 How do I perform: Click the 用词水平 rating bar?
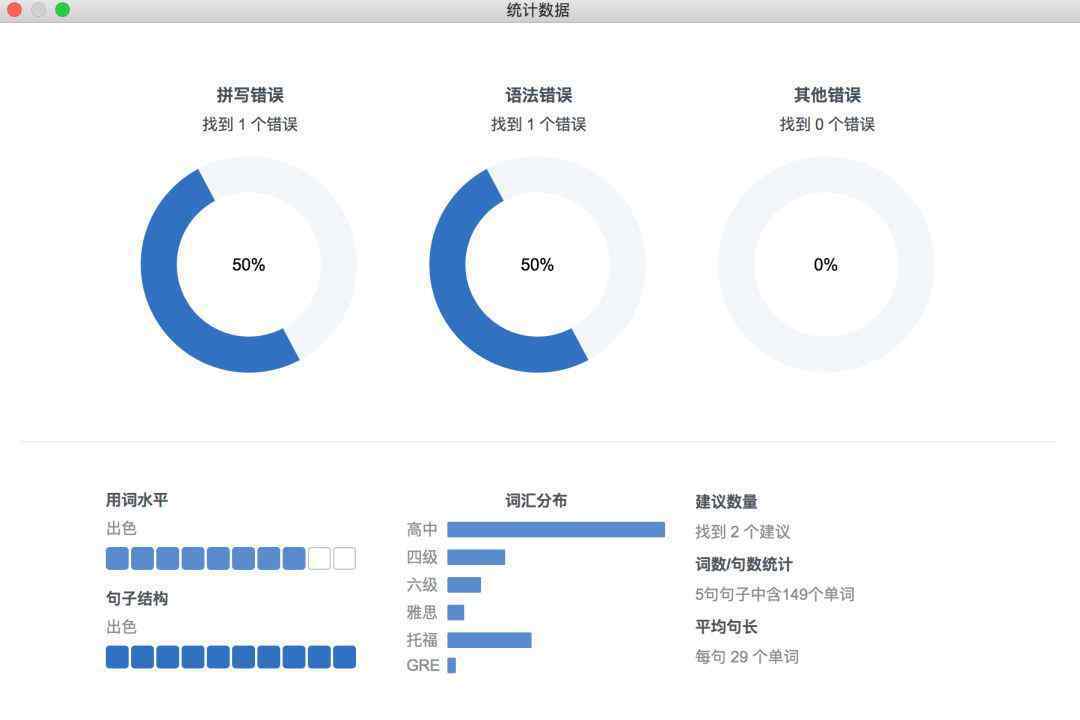click(x=231, y=558)
